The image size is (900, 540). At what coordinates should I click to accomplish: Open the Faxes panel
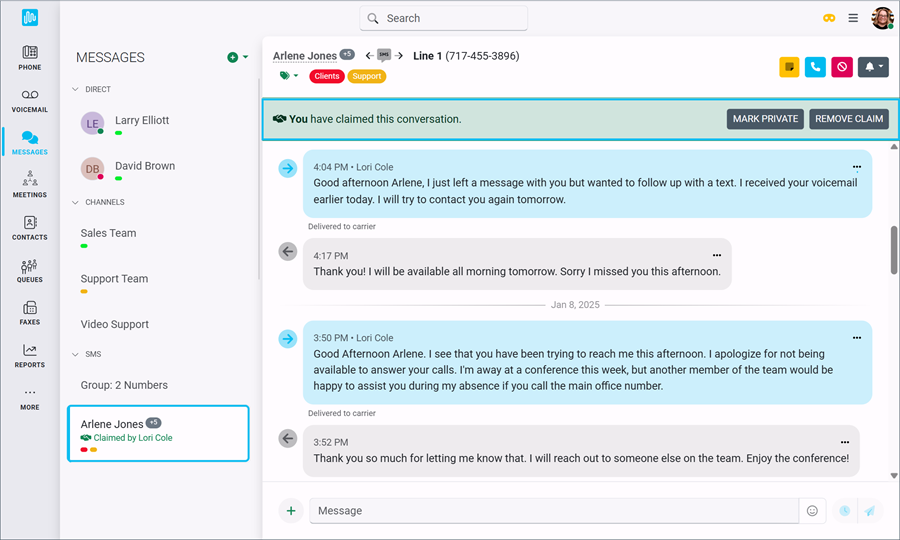30,312
